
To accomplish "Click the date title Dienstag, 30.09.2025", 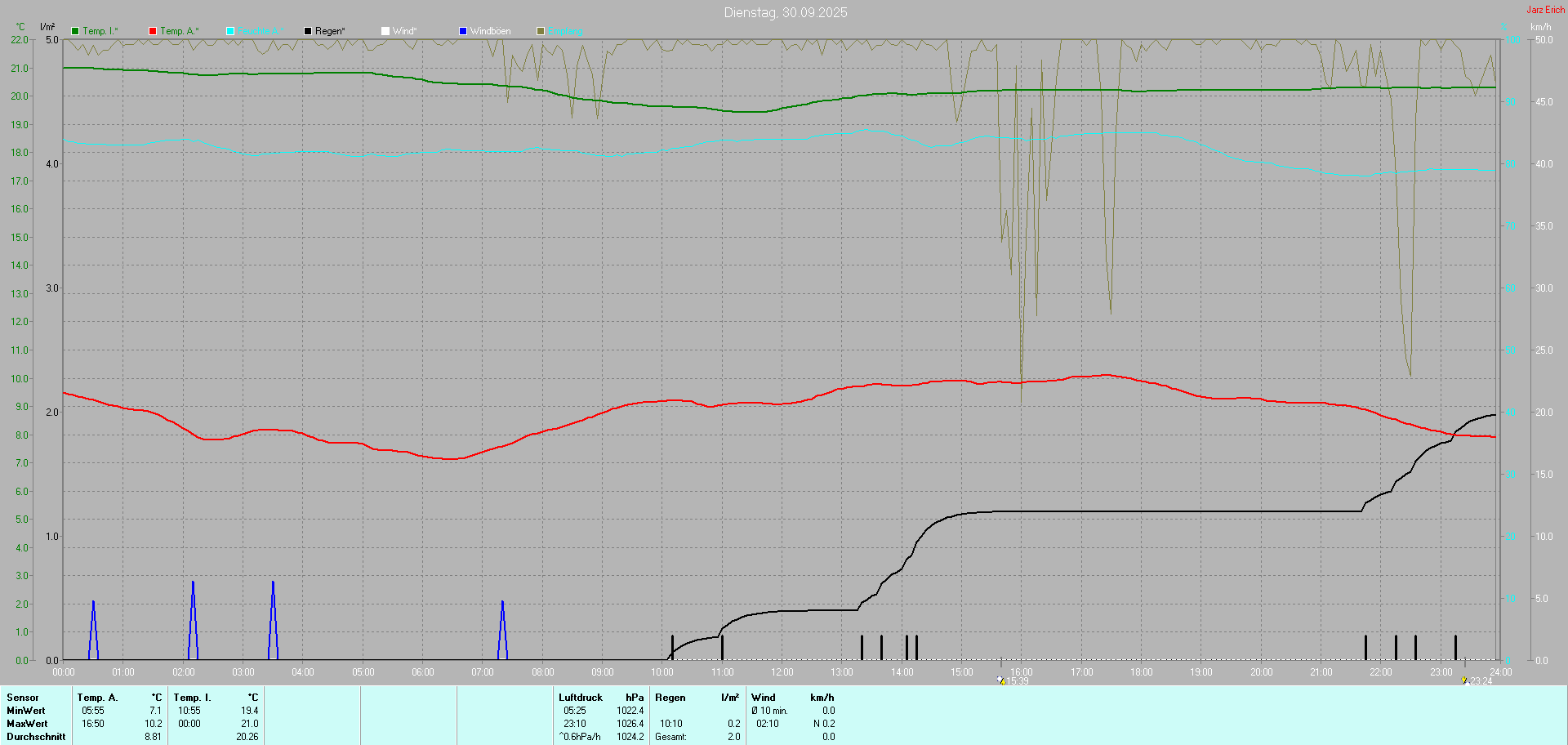I will coord(785,12).
